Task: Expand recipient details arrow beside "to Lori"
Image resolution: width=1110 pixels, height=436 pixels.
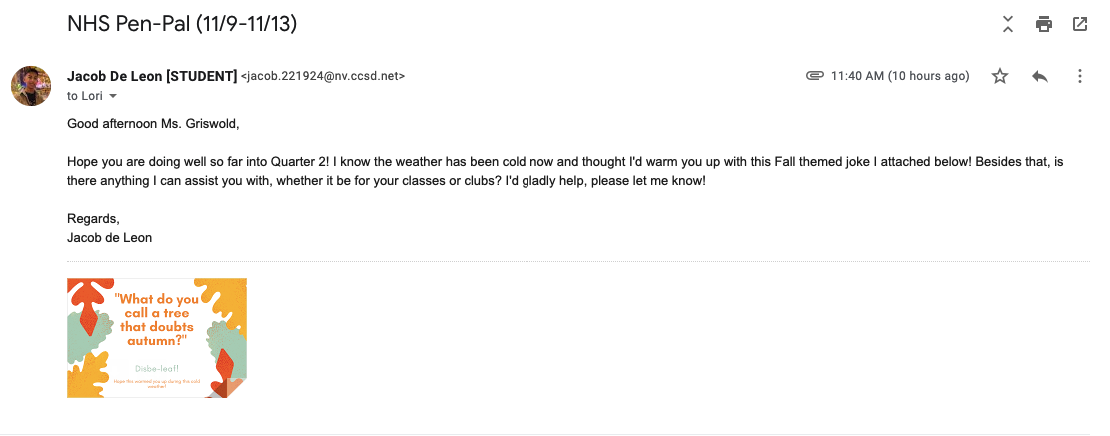Action: coord(113,96)
